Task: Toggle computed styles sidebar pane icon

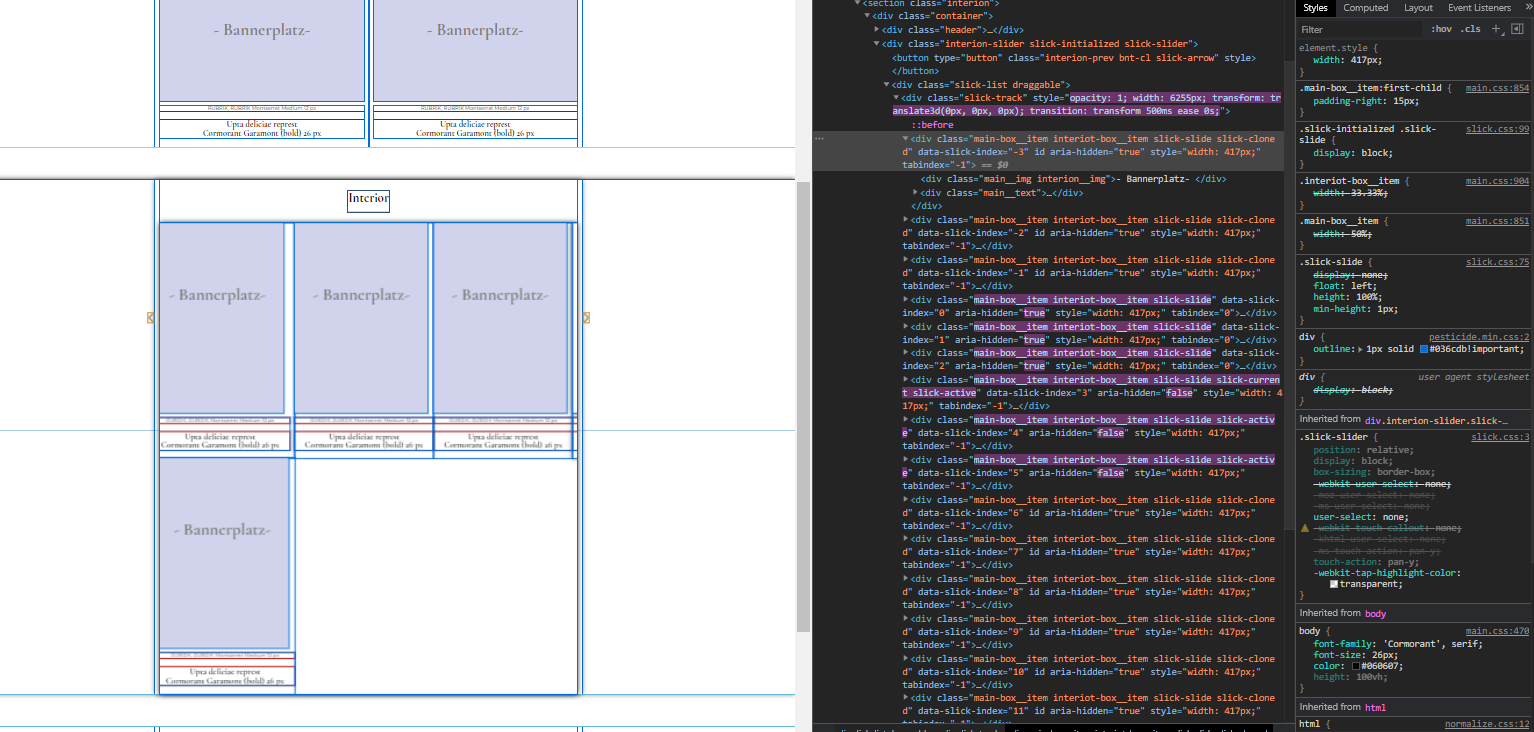Action: 1516,29
